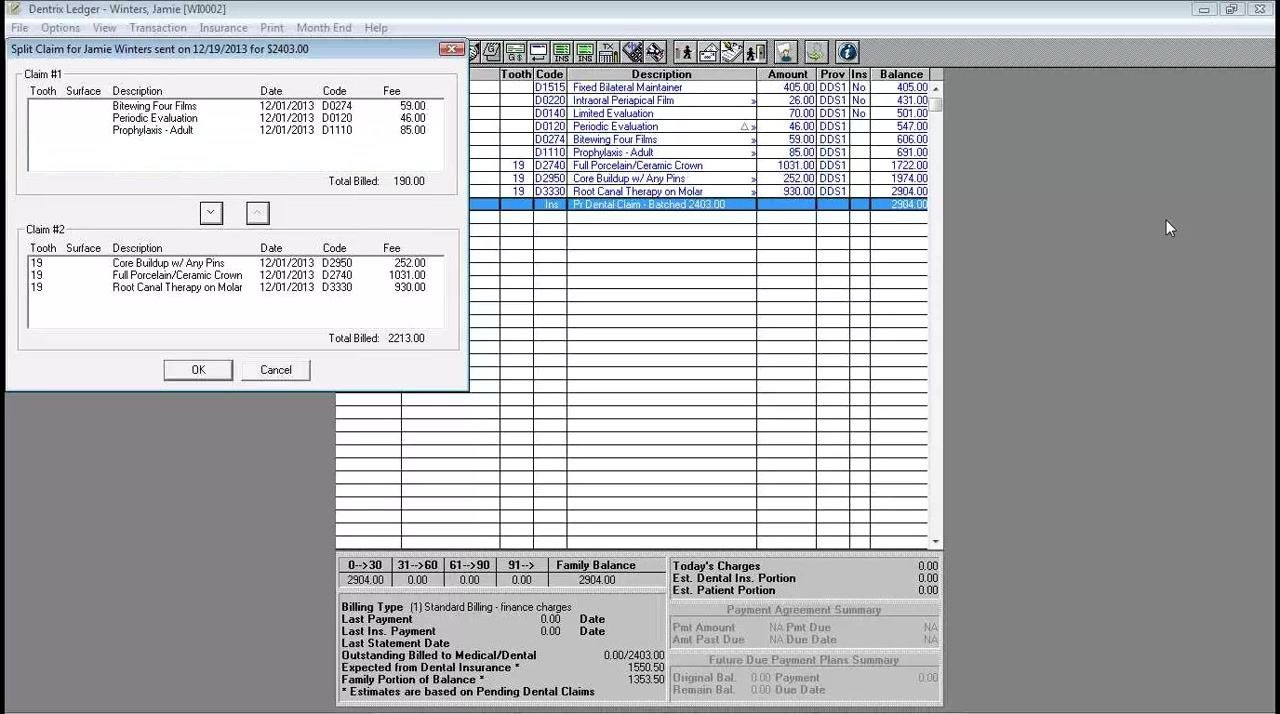Click ledger scrollbar up arrow
Screen dimensions: 1280x714
936,88
